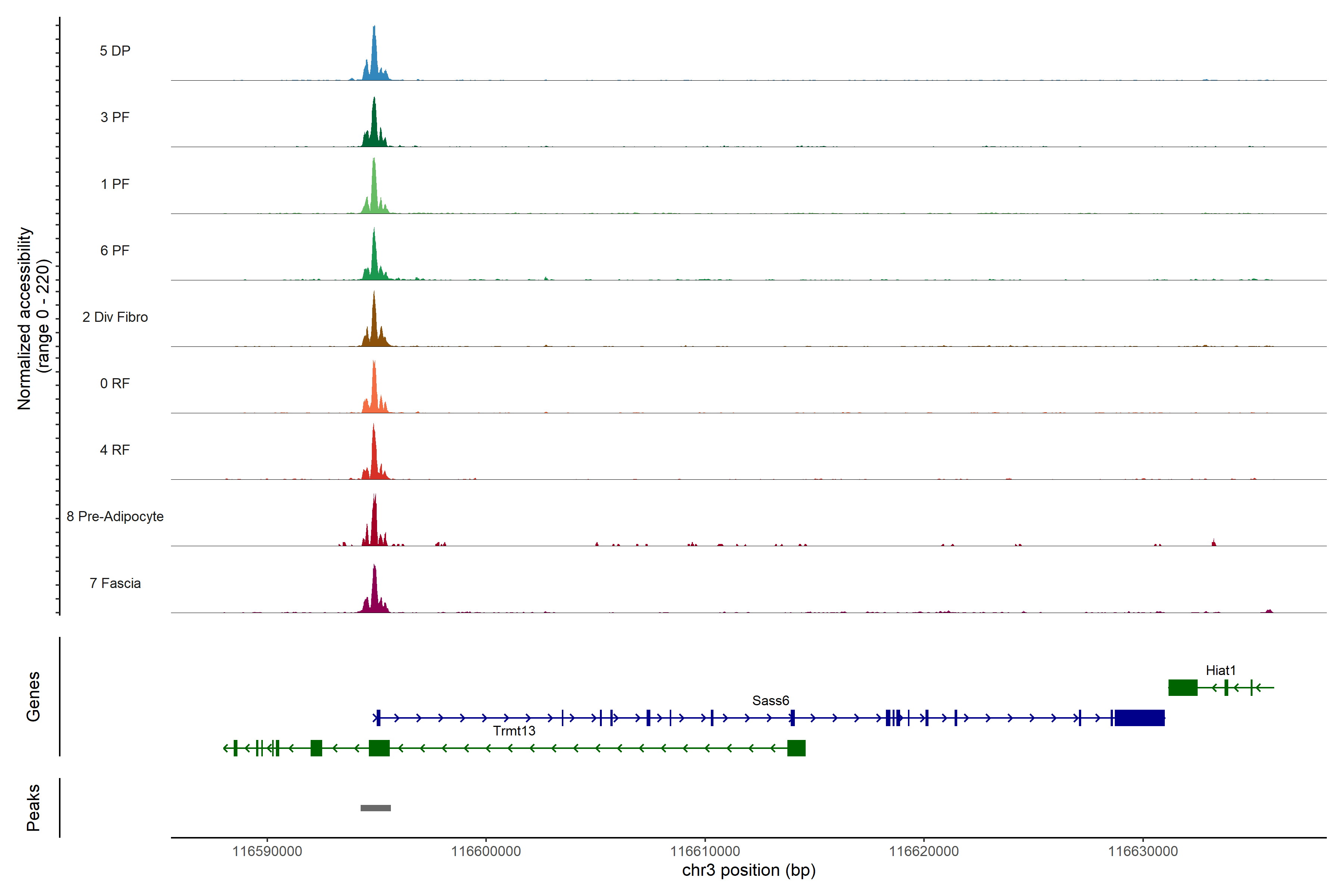1344x896 pixels.
Task: Click the 116630000 axis tick label
Action: [x=1143, y=851]
